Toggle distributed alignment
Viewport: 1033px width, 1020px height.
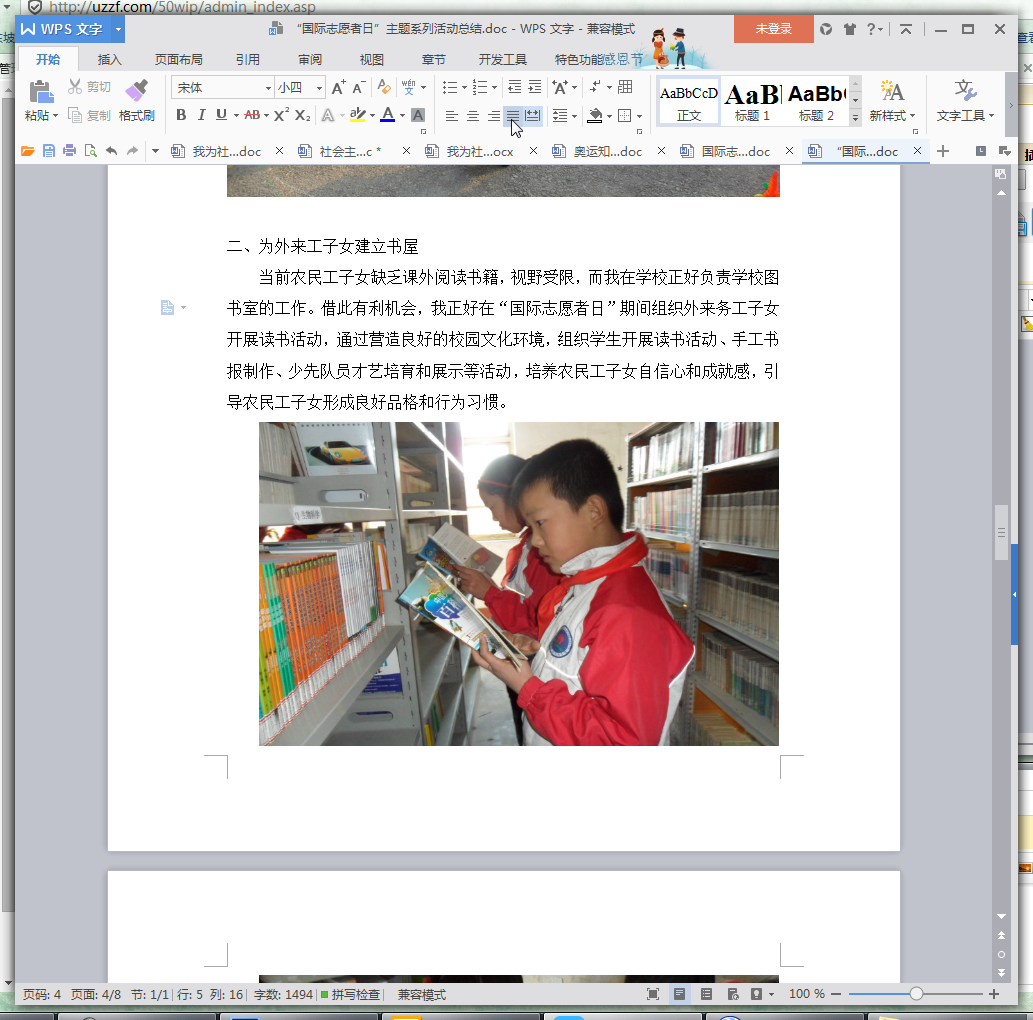(532, 116)
